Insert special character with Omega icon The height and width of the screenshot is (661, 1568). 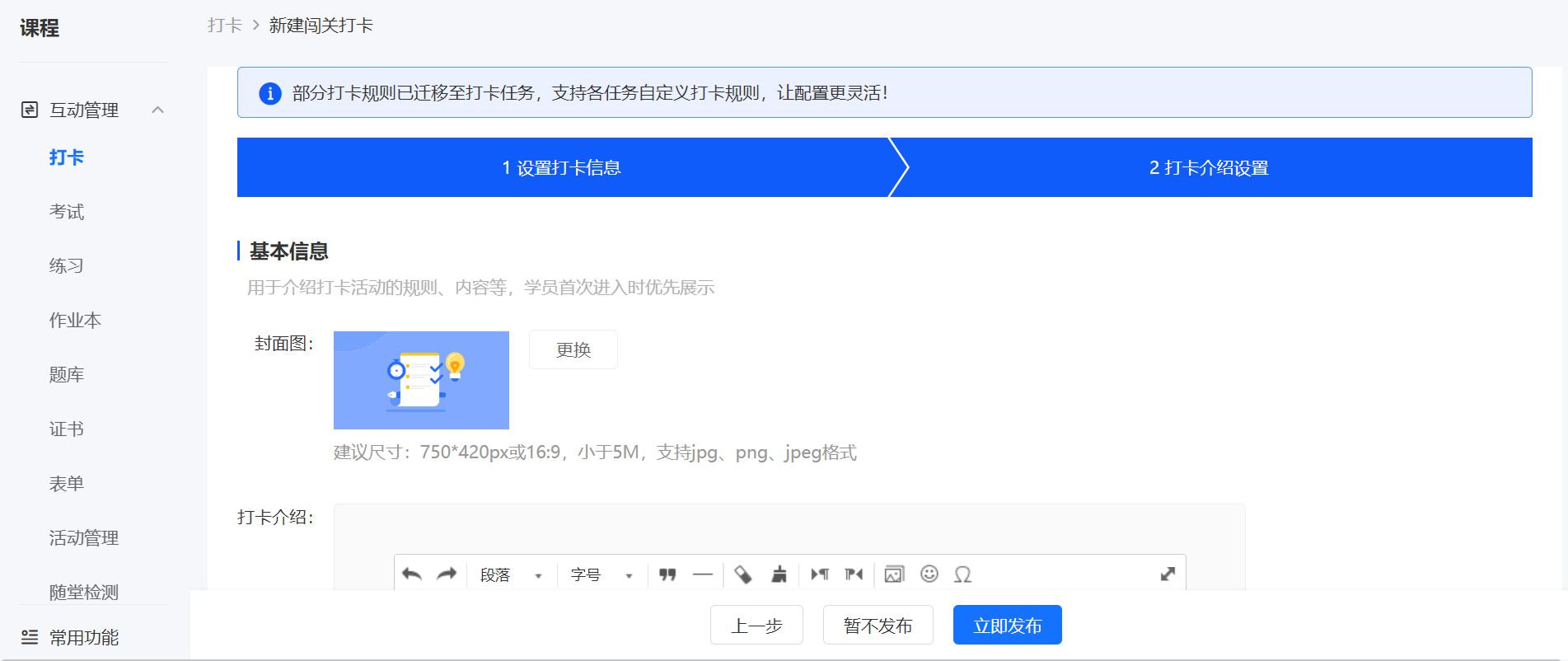tap(962, 574)
